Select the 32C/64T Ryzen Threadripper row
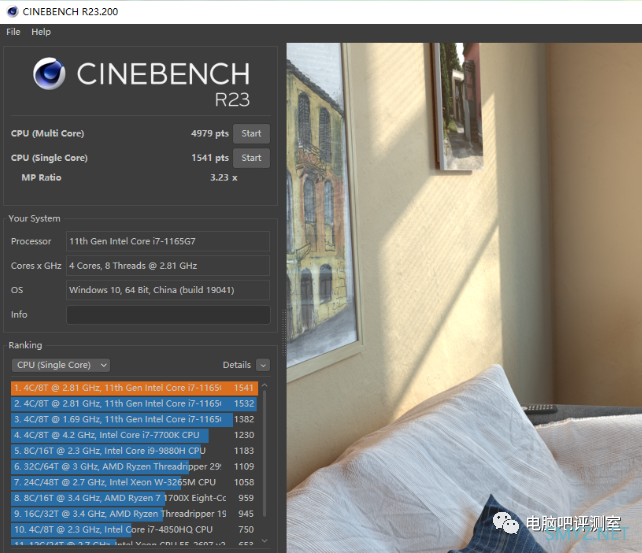642x553 pixels. click(134, 467)
